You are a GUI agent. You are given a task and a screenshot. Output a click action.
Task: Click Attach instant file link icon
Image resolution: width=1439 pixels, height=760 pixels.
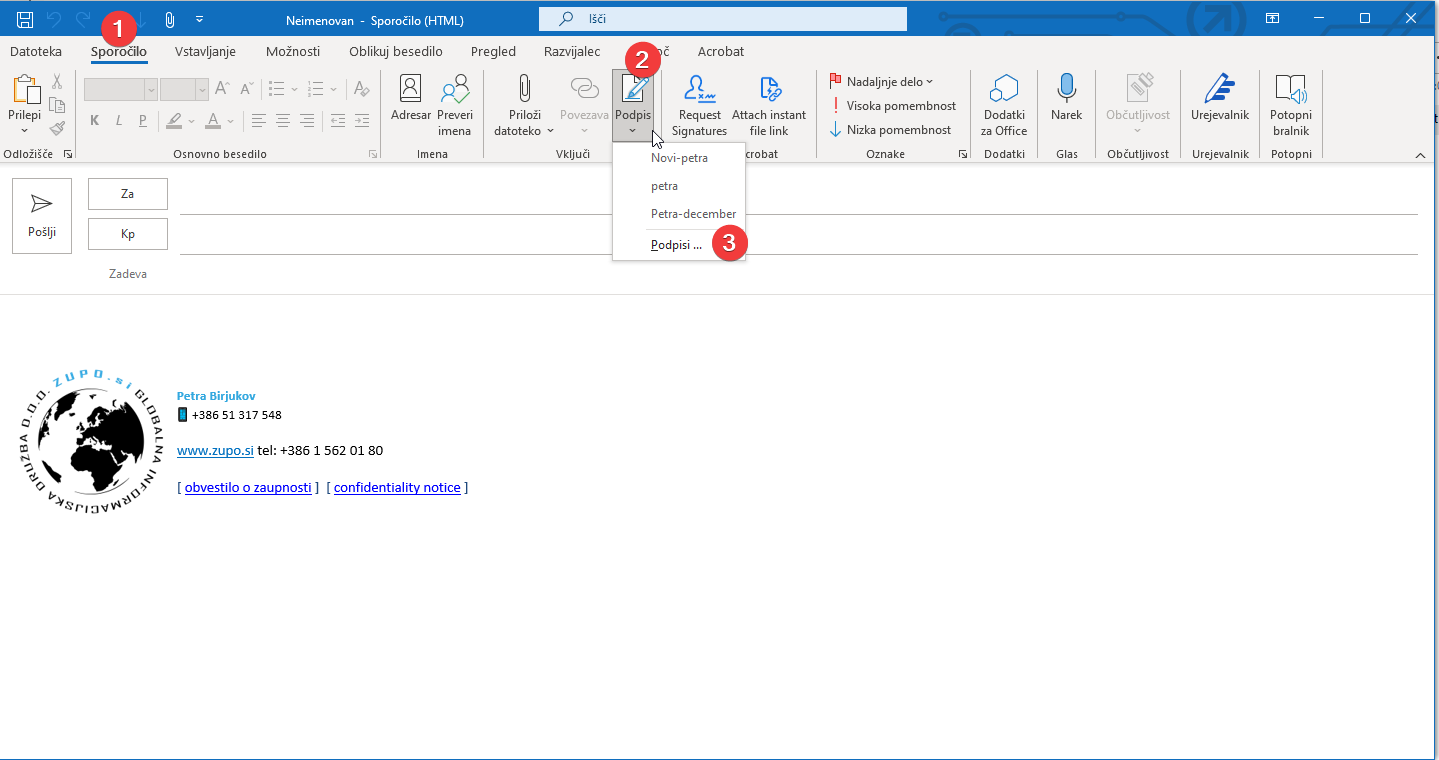coord(769,90)
